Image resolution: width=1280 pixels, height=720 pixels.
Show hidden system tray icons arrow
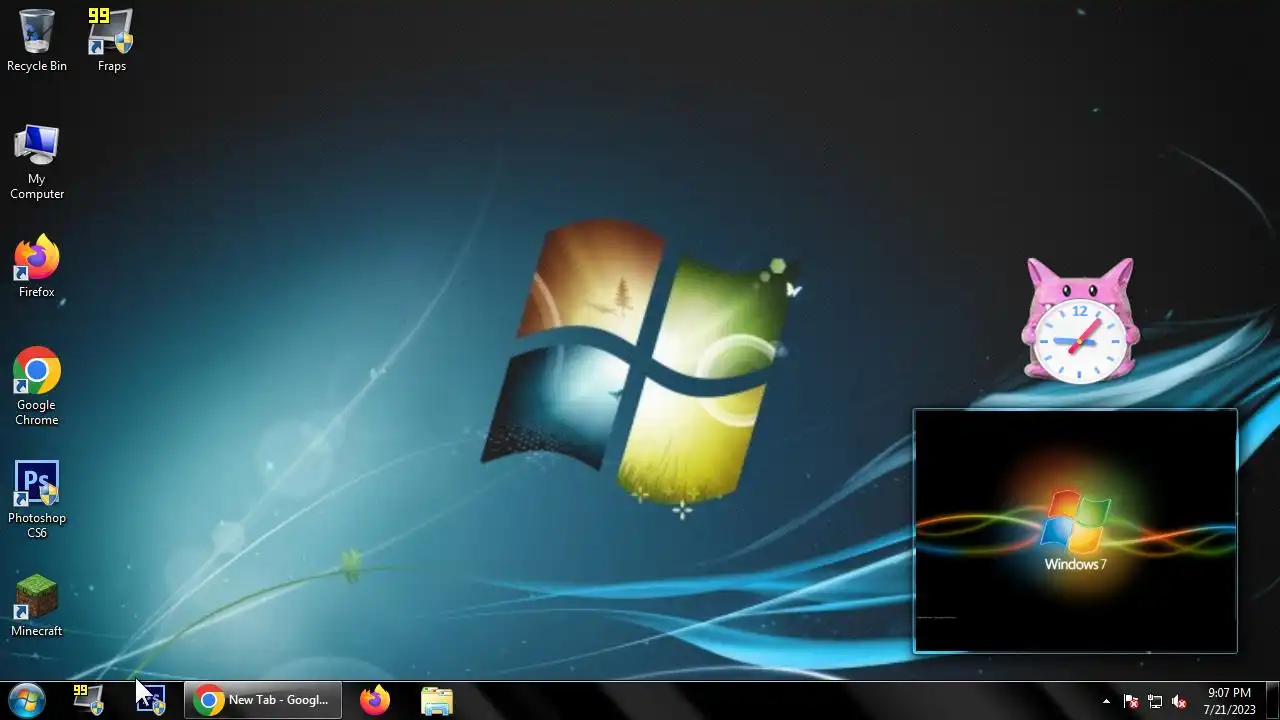pyautogui.click(x=1106, y=701)
